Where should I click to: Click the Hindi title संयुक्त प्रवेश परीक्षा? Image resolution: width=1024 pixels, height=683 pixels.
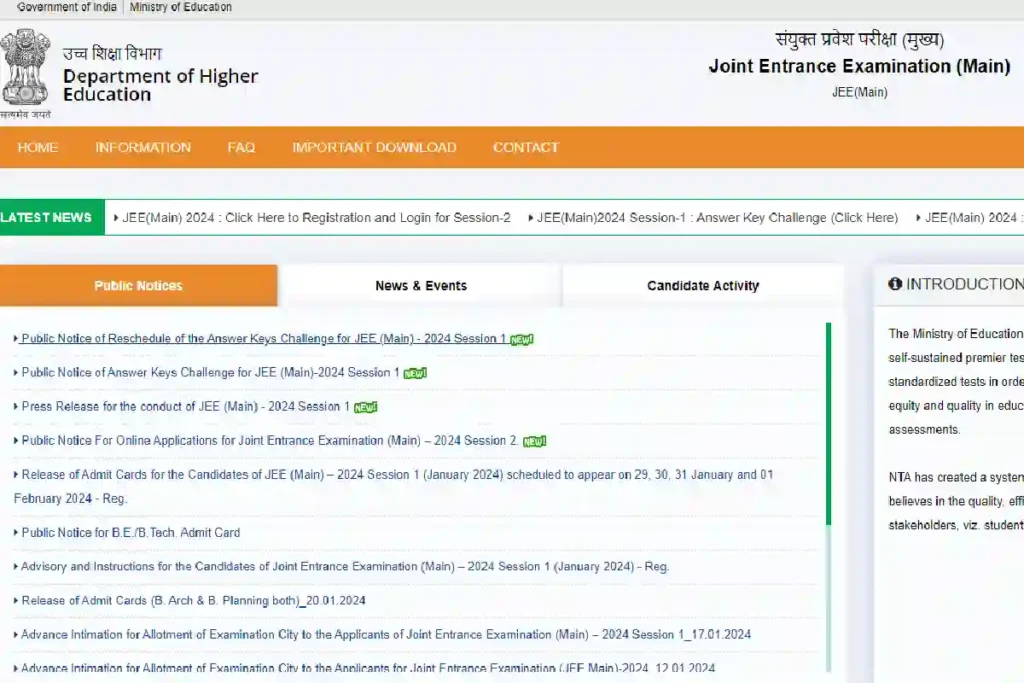tap(859, 39)
